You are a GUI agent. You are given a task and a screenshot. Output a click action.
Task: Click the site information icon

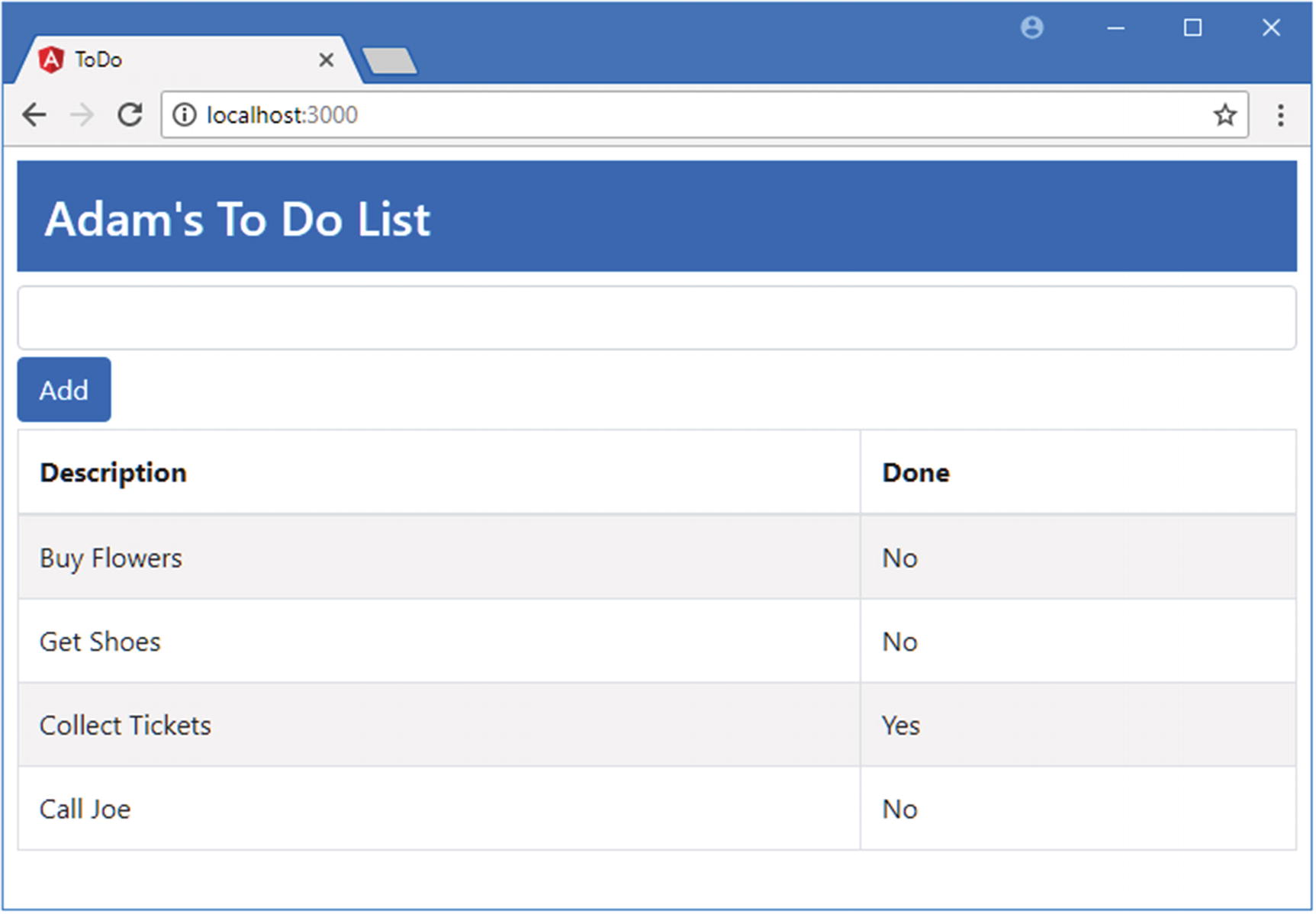184,115
